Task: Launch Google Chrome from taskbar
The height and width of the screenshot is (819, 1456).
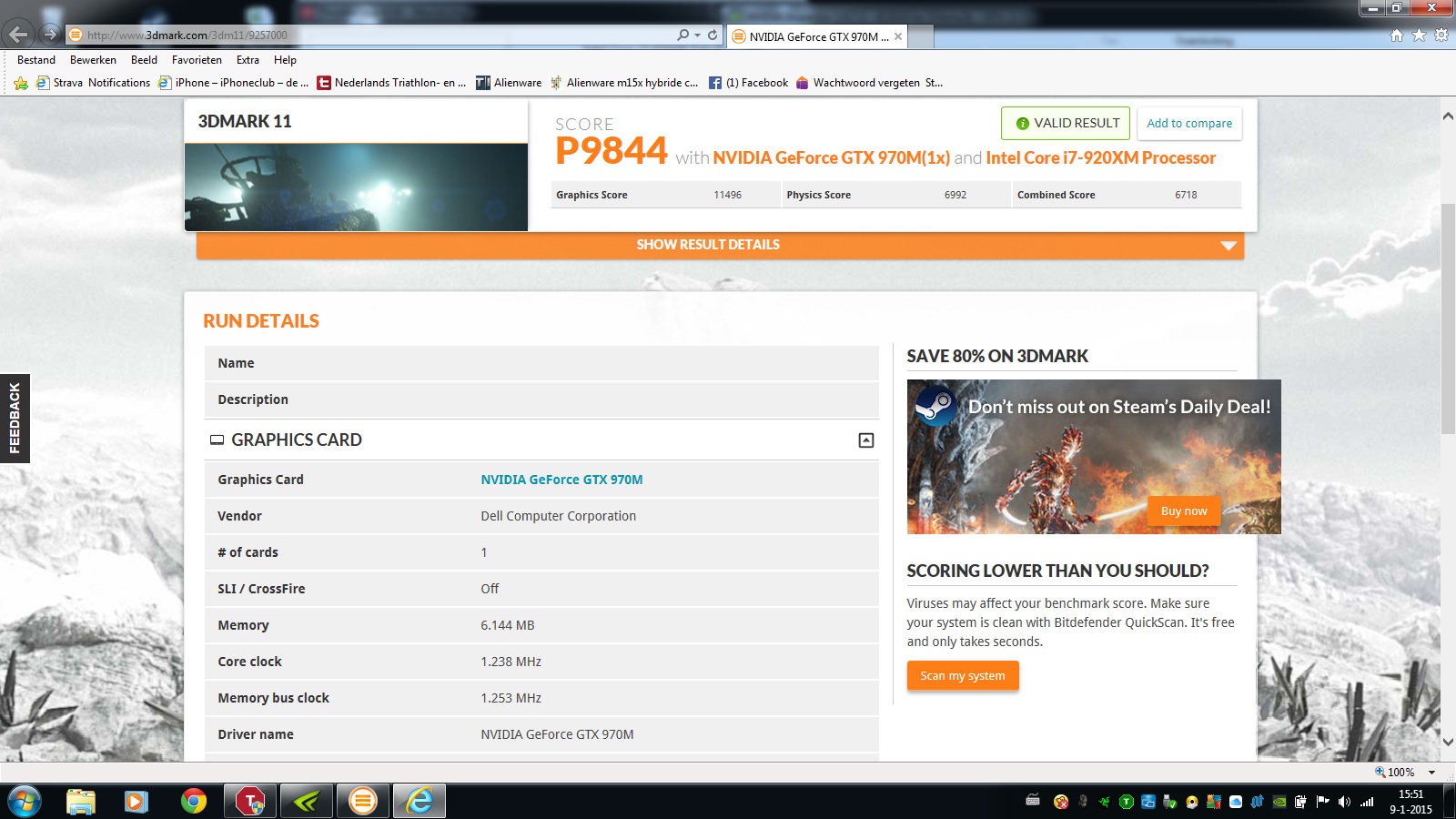Action: (193, 801)
